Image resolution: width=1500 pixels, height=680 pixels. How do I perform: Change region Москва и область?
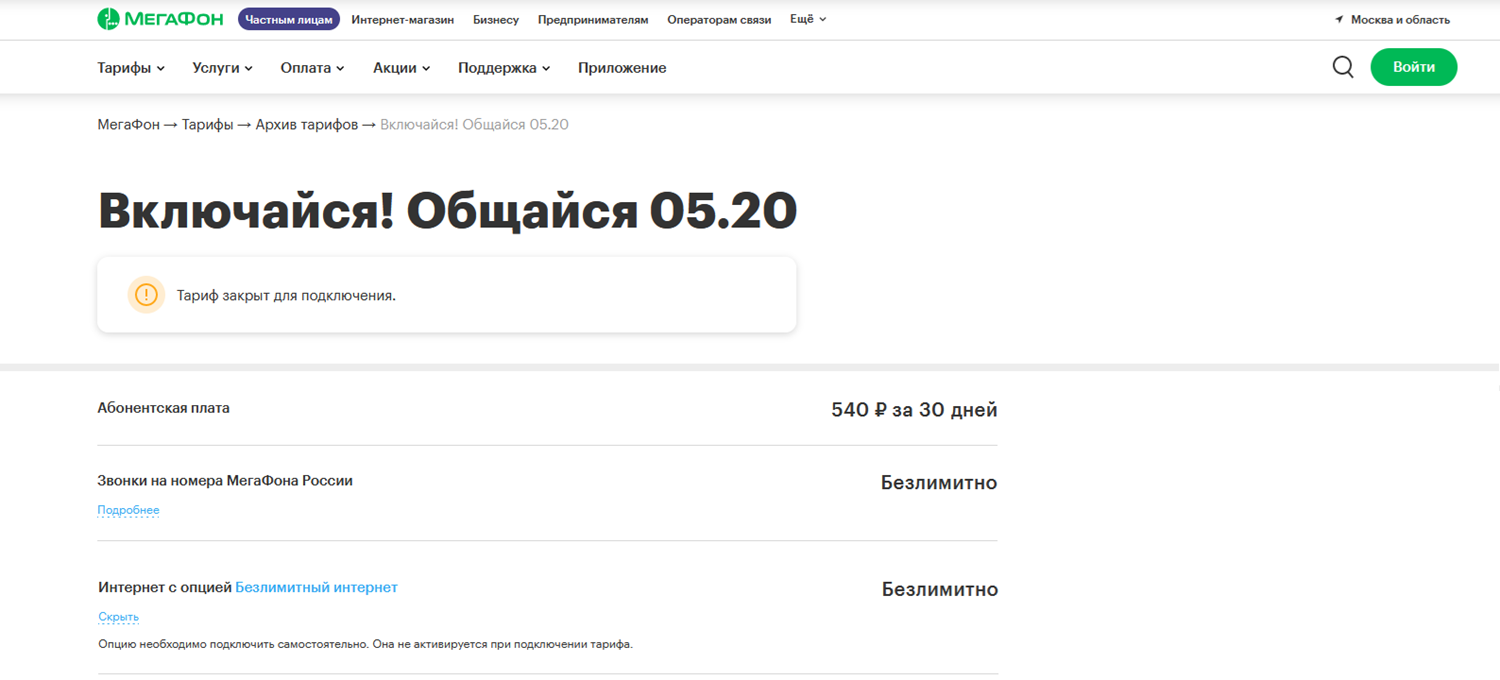(x=1400, y=20)
